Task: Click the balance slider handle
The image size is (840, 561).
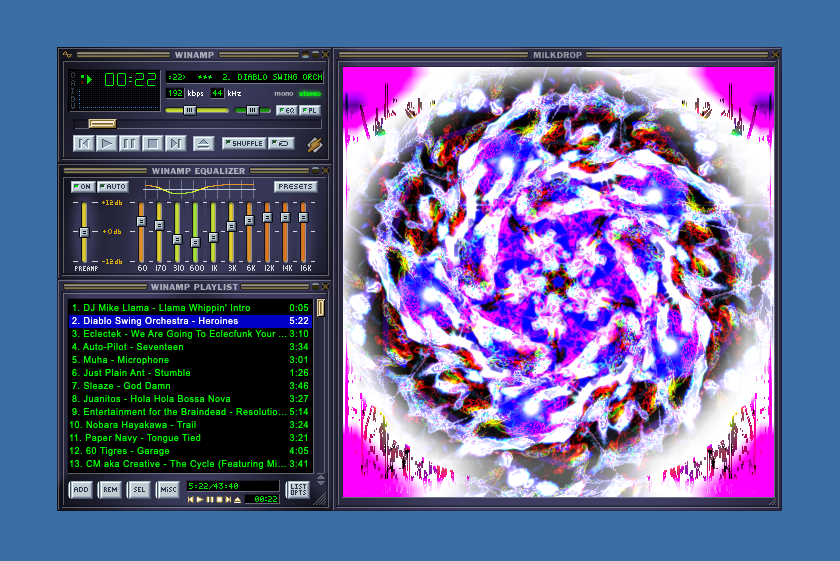Action: pos(252,110)
